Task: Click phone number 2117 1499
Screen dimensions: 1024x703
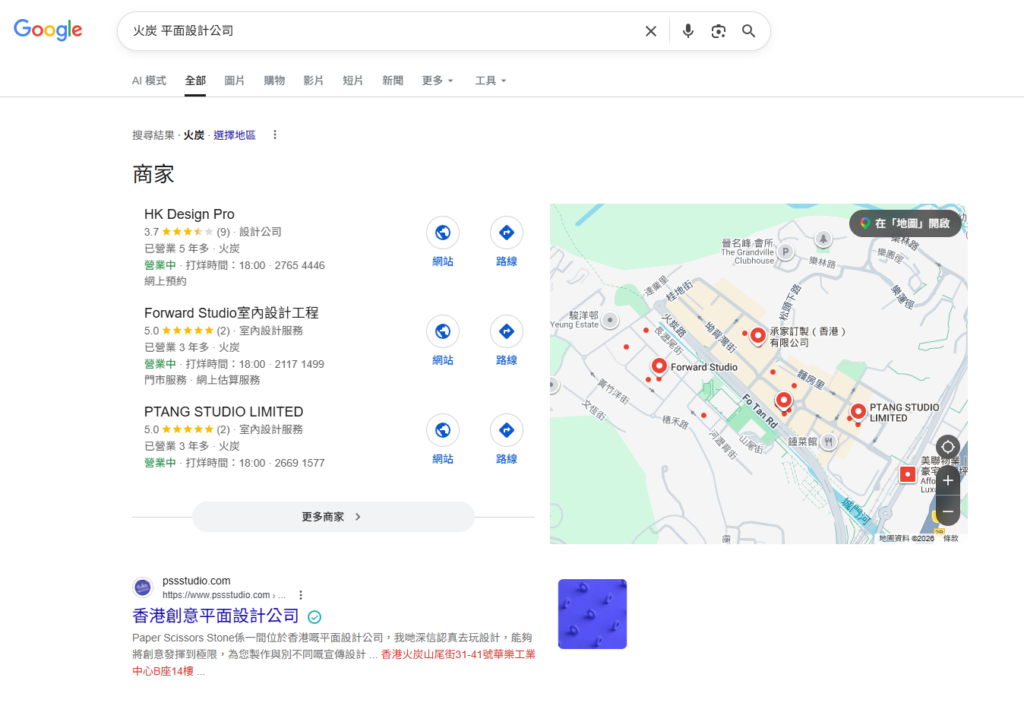Action: point(299,364)
